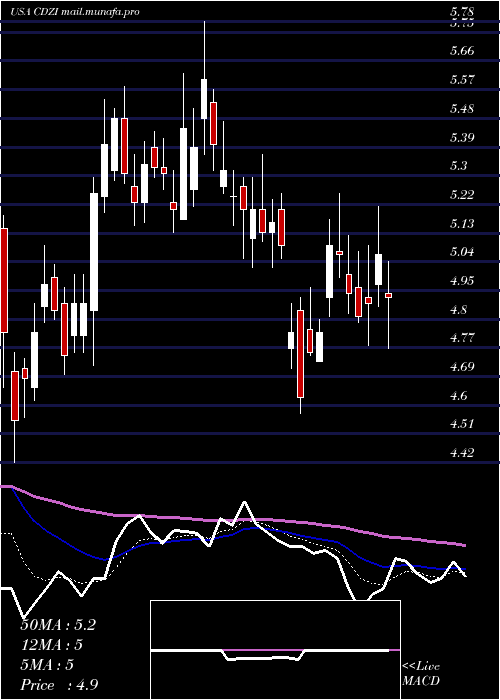Click the 5.57 price axis label
Viewport: 500px width, 700px height.
[x=462, y=80]
